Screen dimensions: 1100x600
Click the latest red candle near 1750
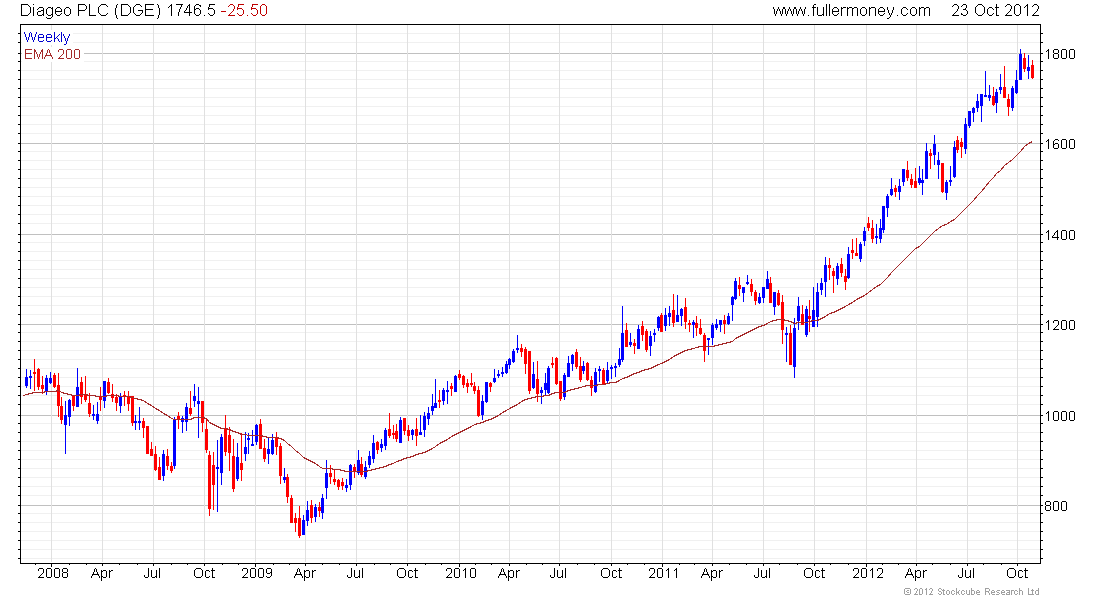click(1032, 70)
